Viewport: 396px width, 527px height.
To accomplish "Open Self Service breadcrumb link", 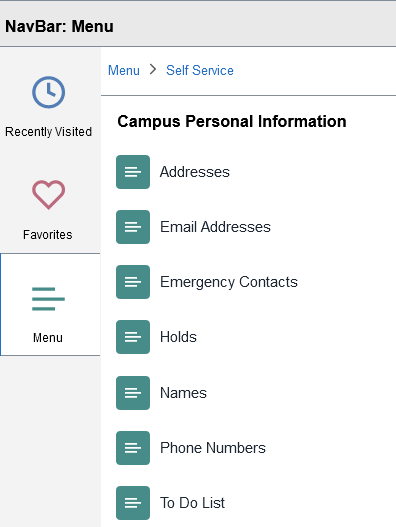I will click(200, 71).
